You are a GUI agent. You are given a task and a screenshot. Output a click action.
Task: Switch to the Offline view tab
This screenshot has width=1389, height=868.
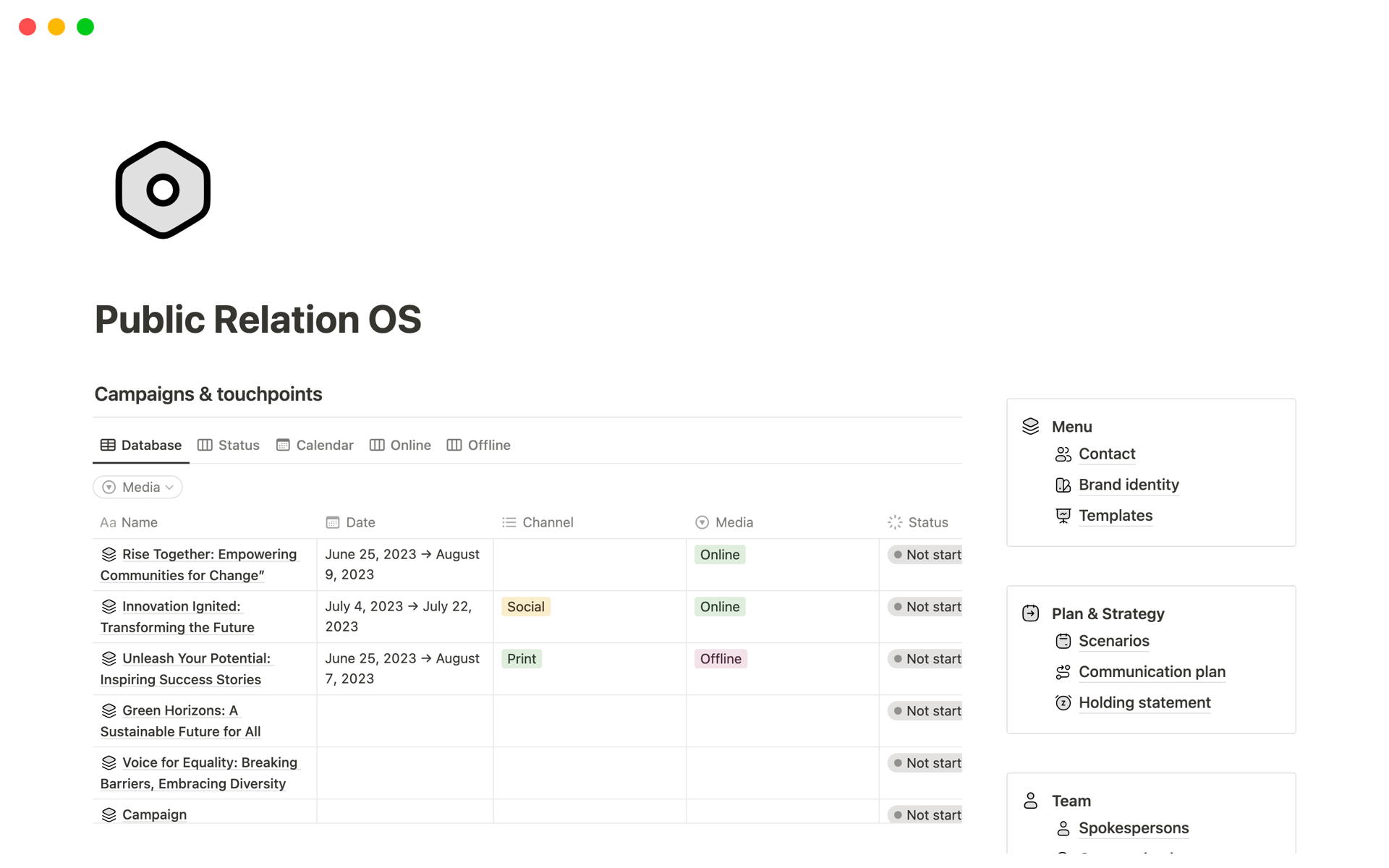479,446
